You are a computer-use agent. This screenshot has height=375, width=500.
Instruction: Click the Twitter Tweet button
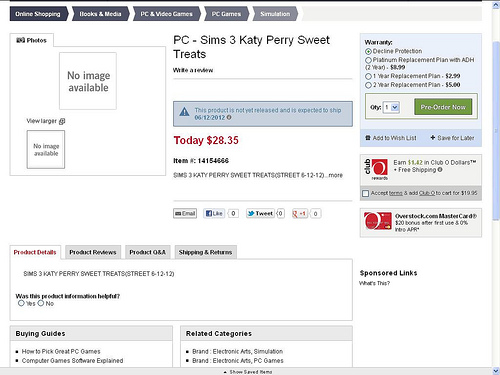(x=260, y=213)
